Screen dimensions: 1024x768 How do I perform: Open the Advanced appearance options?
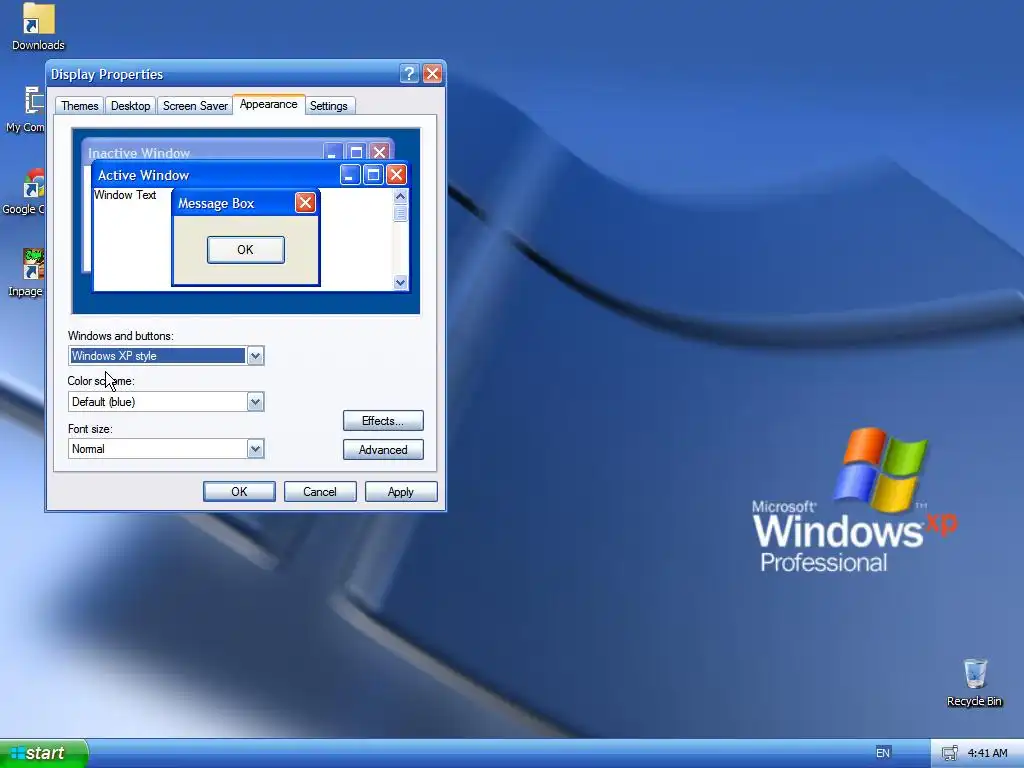point(383,449)
